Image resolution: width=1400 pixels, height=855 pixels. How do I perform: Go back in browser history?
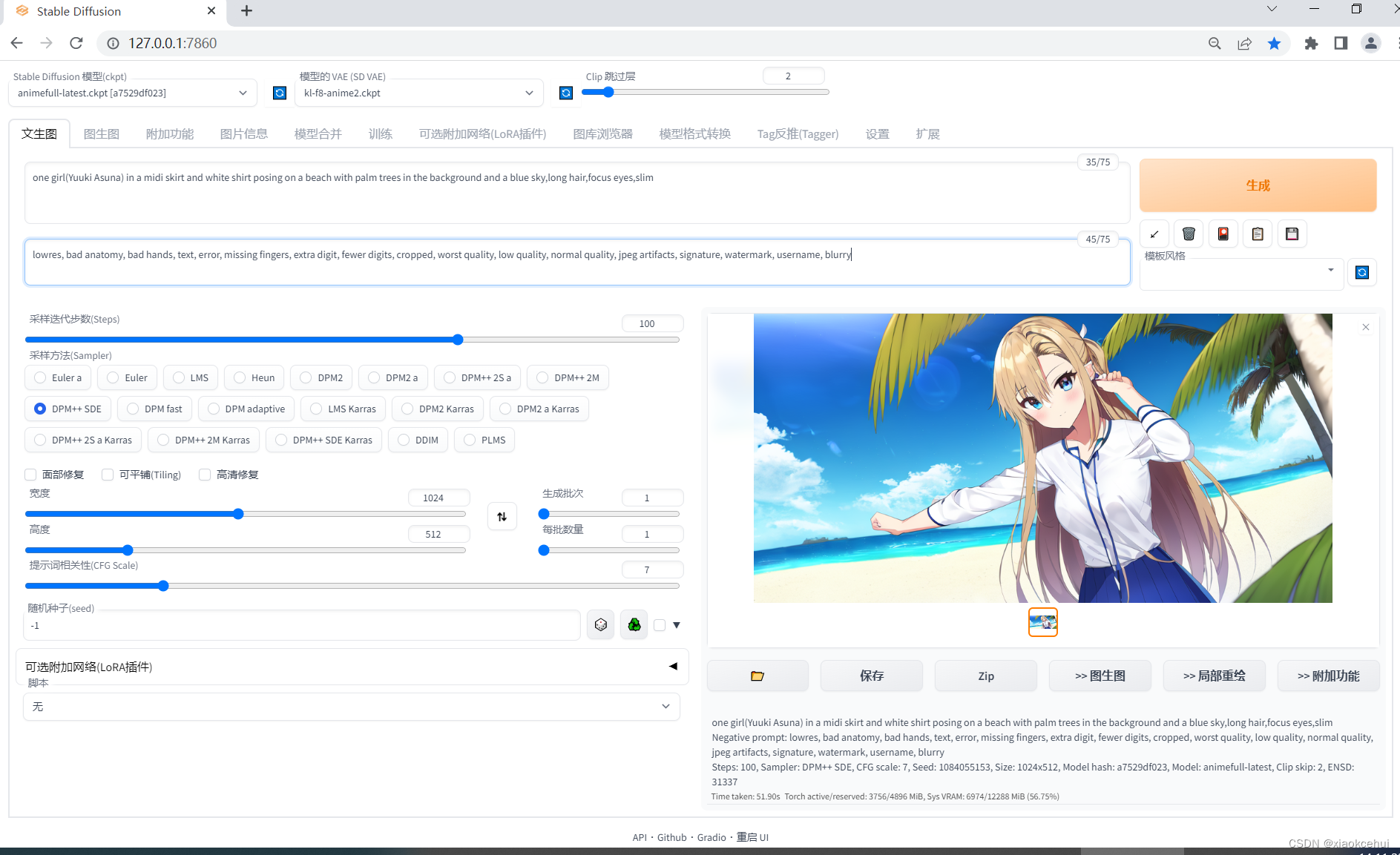pyautogui.click(x=16, y=43)
